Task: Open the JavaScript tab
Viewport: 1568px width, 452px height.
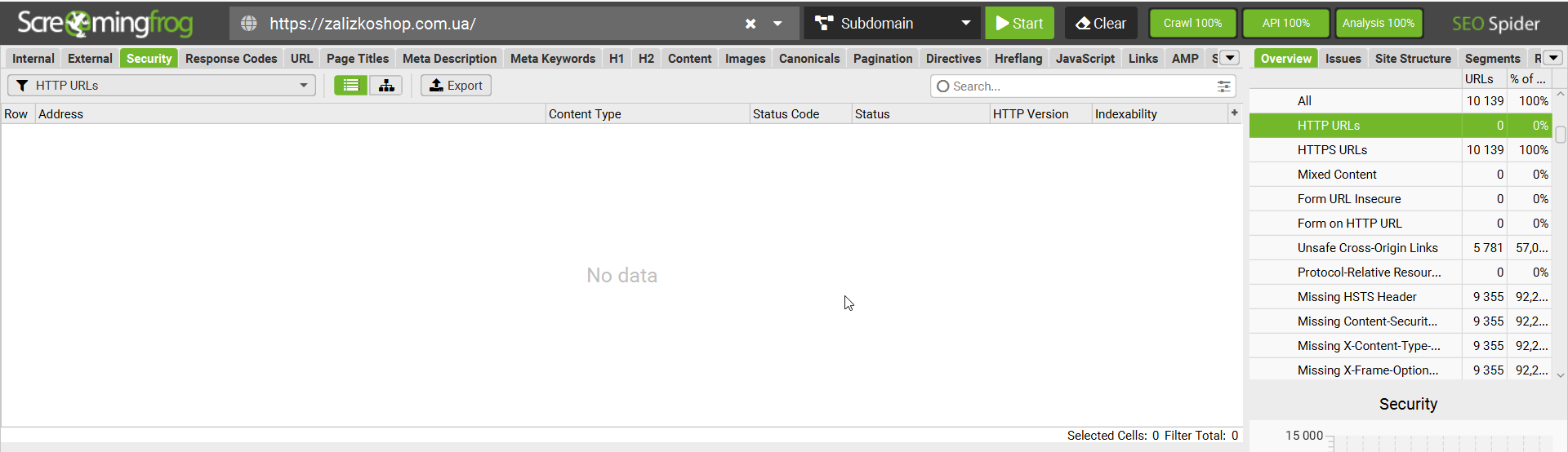Action: [1085, 58]
